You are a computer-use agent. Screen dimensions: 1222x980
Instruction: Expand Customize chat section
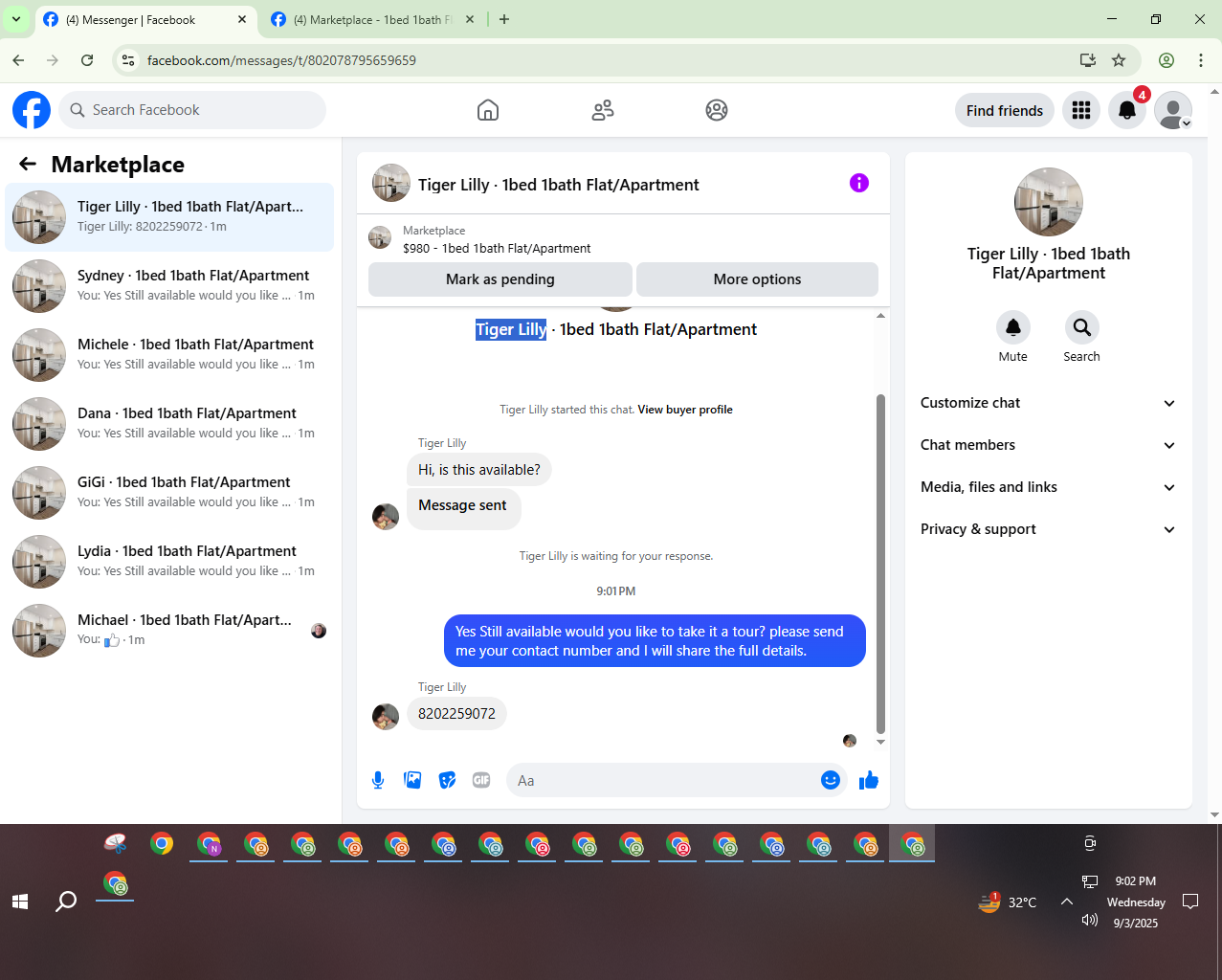click(x=1048, y=403)
